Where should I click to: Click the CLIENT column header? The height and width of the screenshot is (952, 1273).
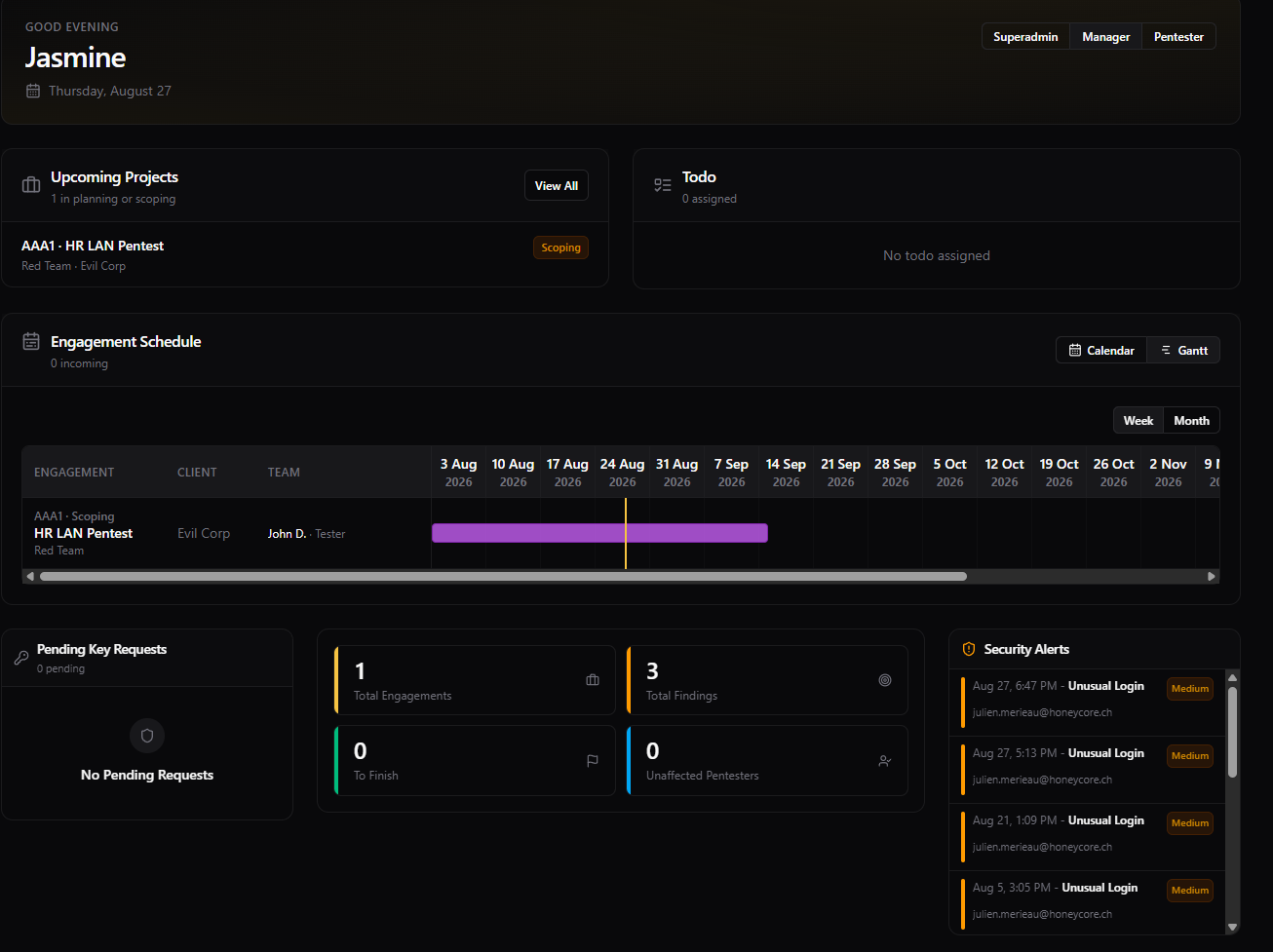click(197, 473)
